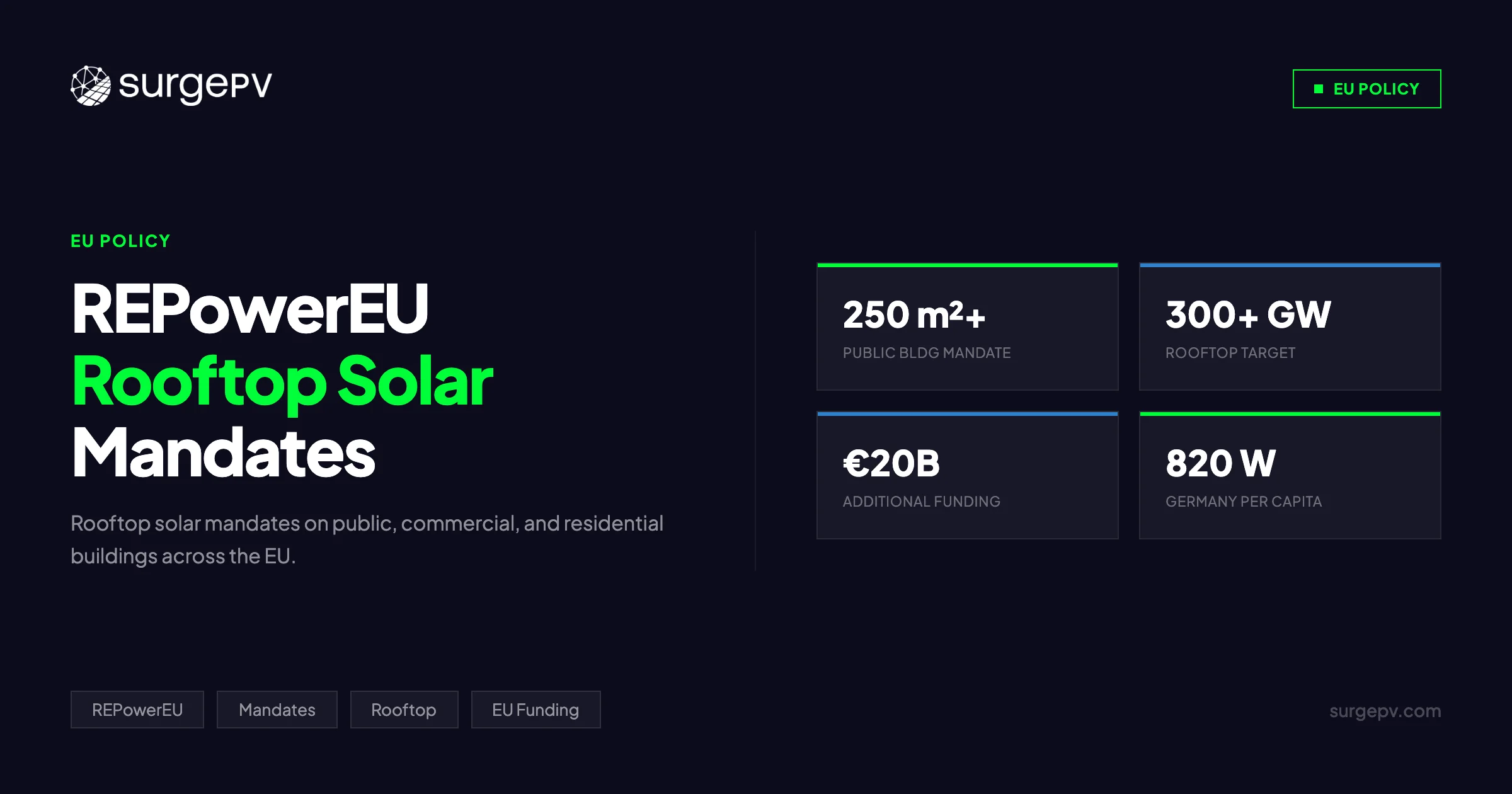Click the large white Mandates headline word
The width and height of the screenshot is (1512, 794).
click(x=224, y=452)
